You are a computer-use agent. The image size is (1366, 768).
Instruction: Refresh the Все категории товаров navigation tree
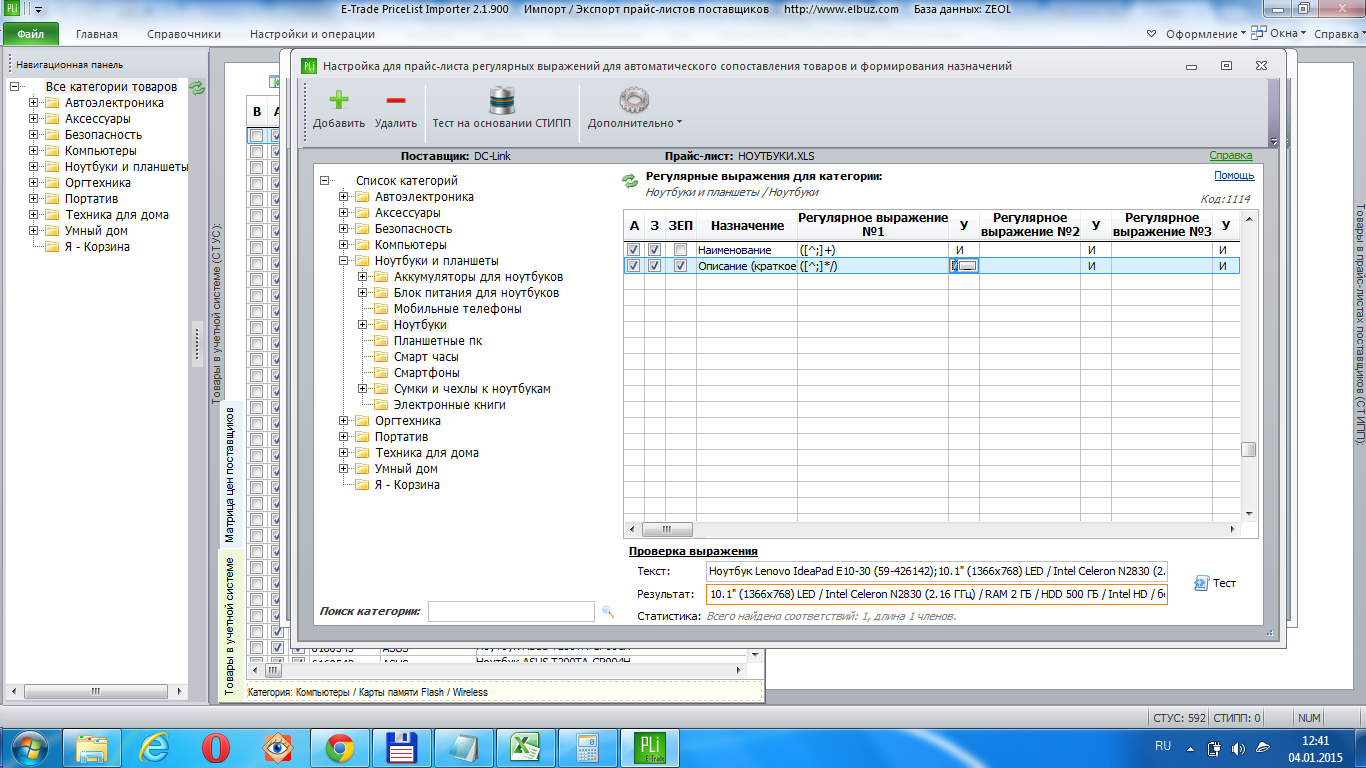coord(197,87)
